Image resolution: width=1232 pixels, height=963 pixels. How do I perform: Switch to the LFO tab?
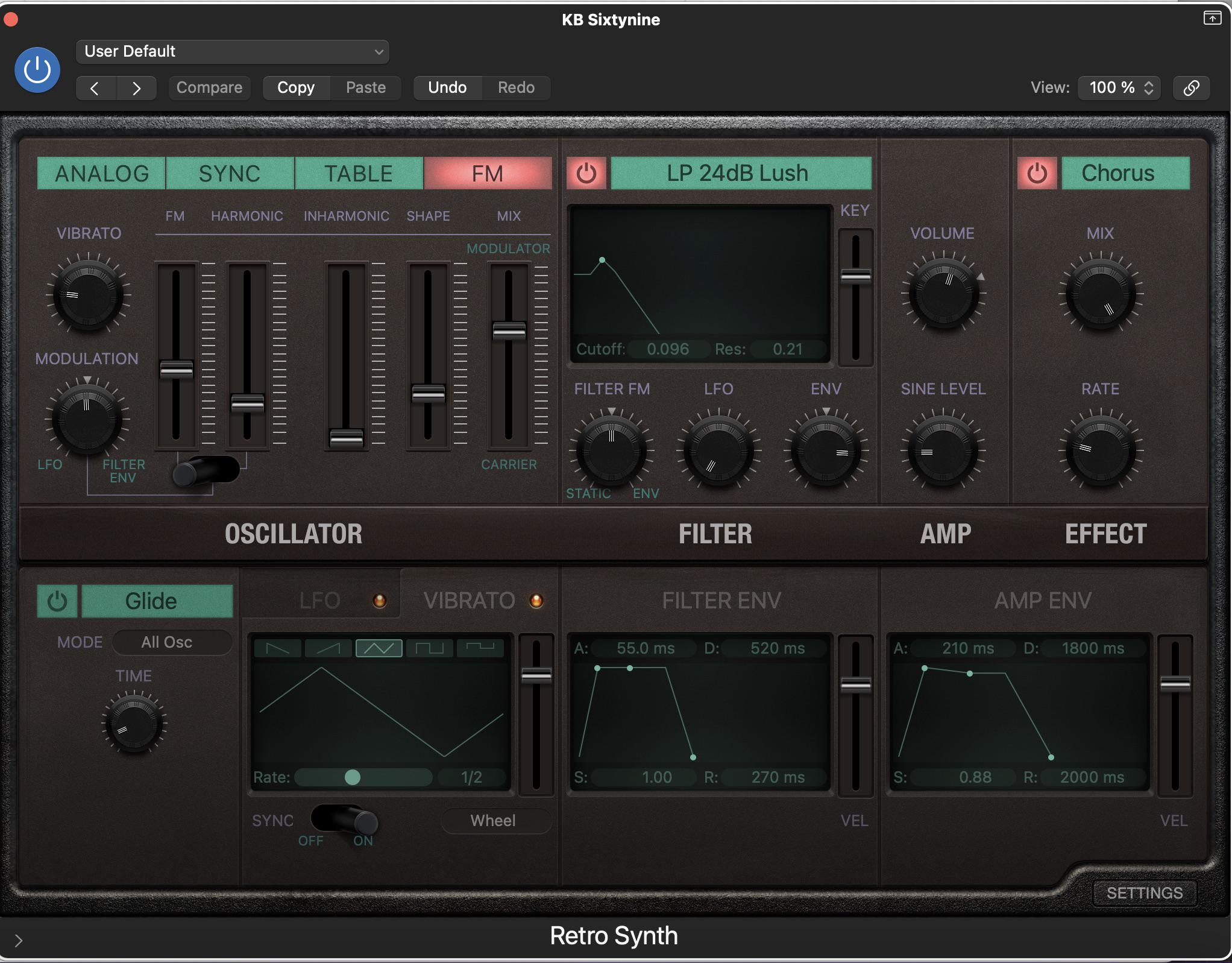pyautogui.click(x=321, y=601)
